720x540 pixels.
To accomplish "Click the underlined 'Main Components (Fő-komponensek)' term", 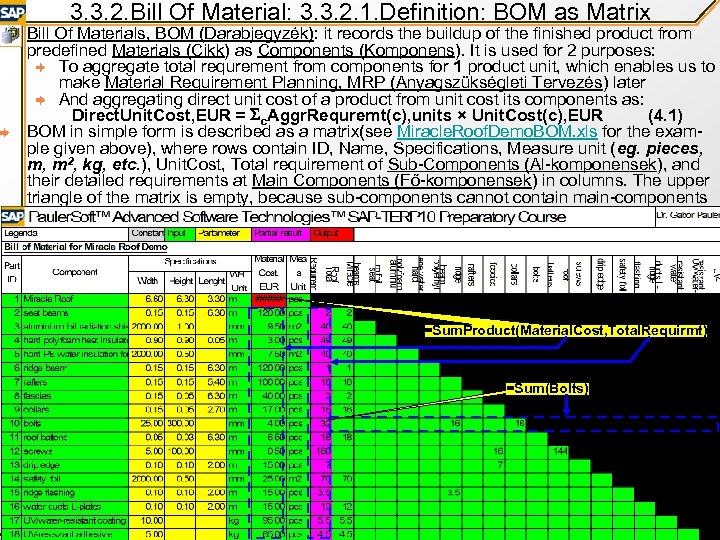I will coord(395,181).
